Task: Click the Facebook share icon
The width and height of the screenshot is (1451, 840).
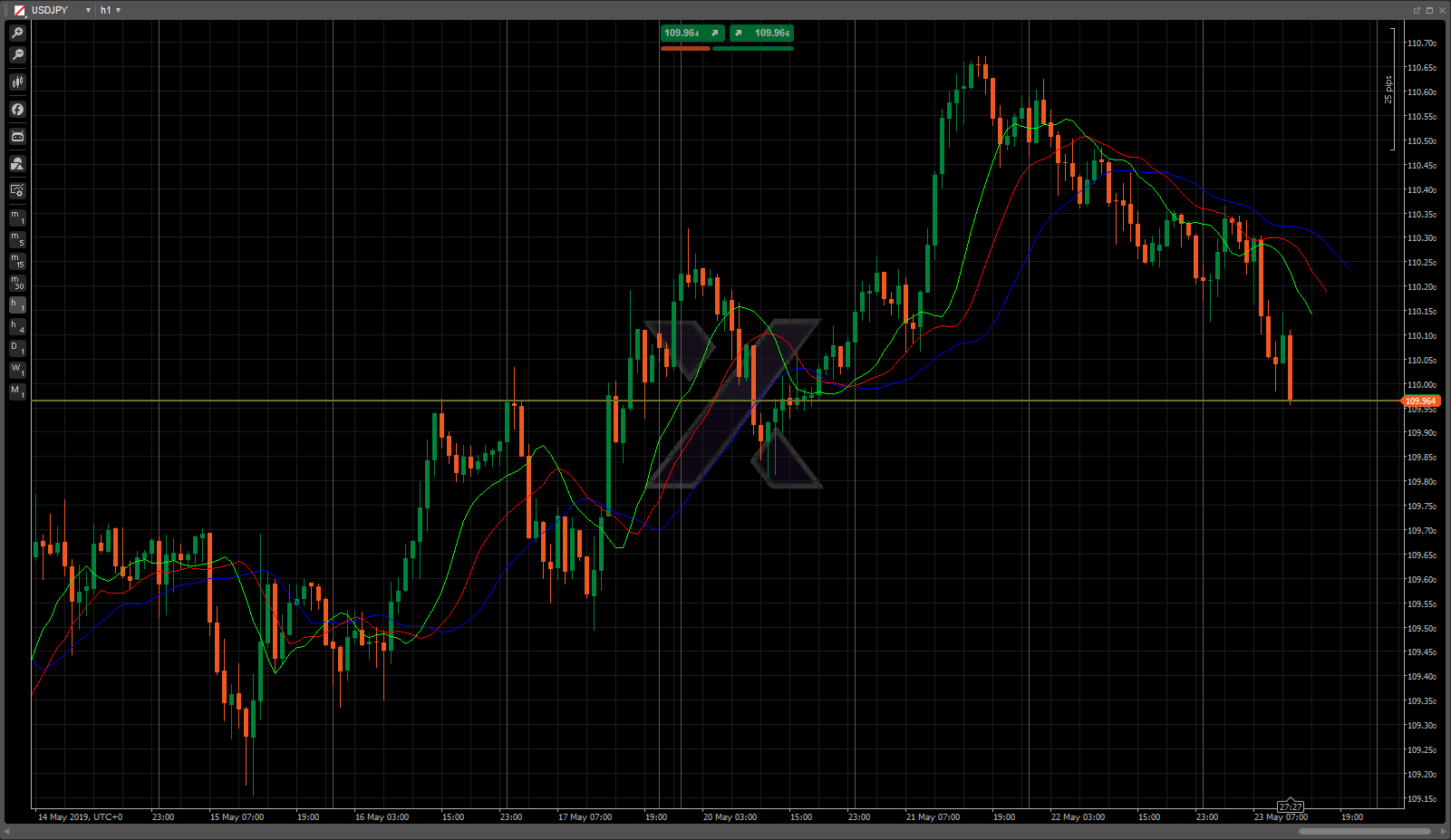Action: pyautogui.click(x=17, y=110)
